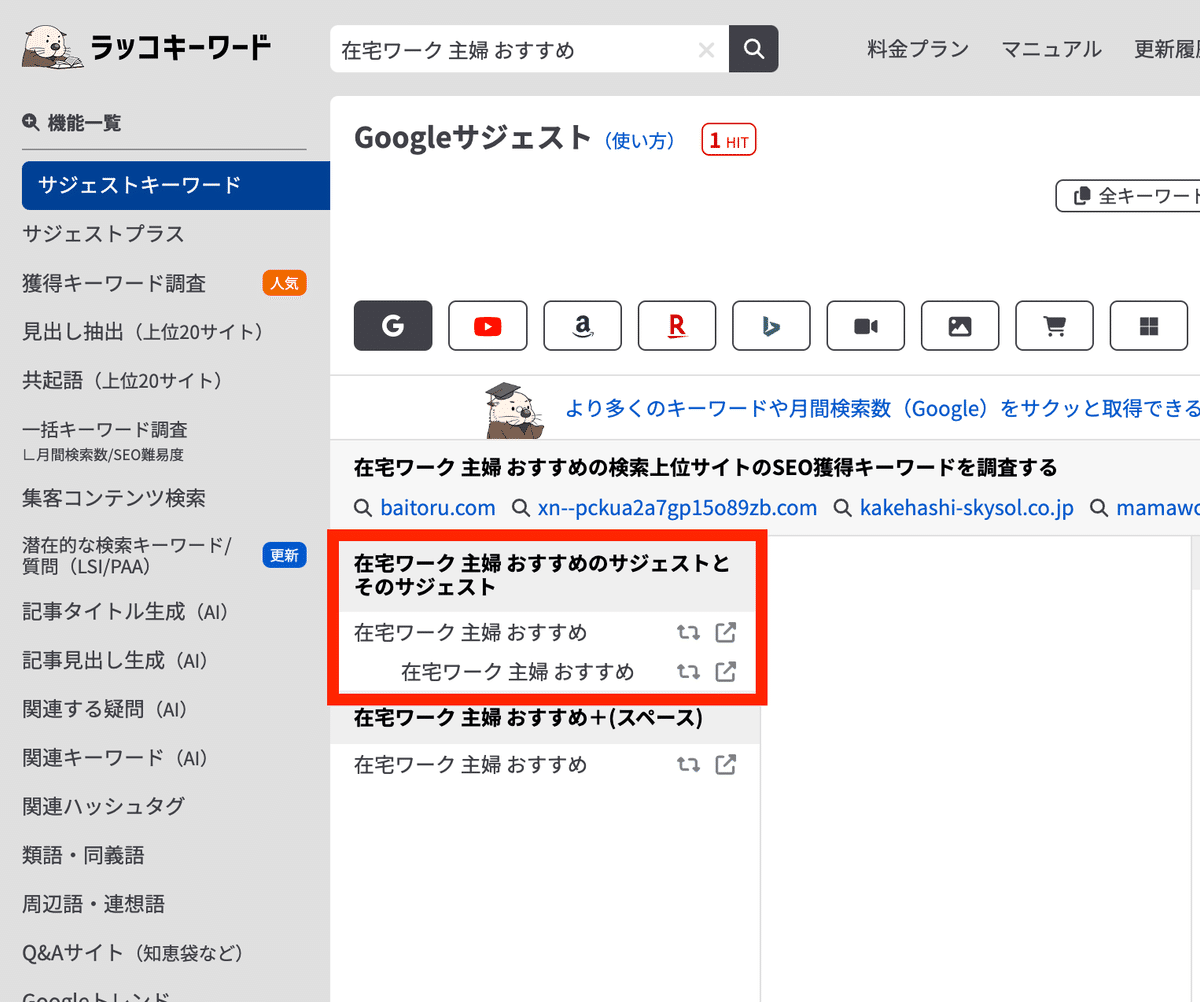Clear the search box with the X
Viewport: 1200px width, 1002px height.
[x=707, y=49]
